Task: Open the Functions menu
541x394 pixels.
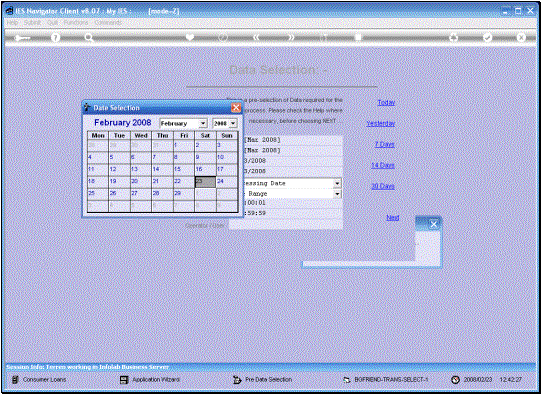Action: click(x=76, y=22)
